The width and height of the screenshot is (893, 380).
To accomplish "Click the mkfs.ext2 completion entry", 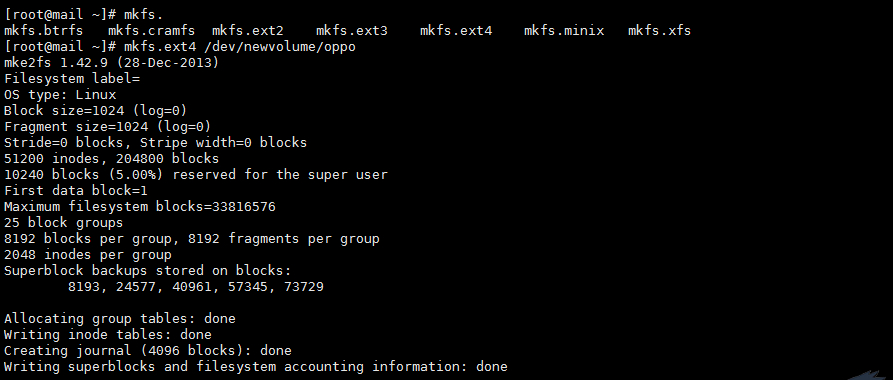I will (247, 31).
